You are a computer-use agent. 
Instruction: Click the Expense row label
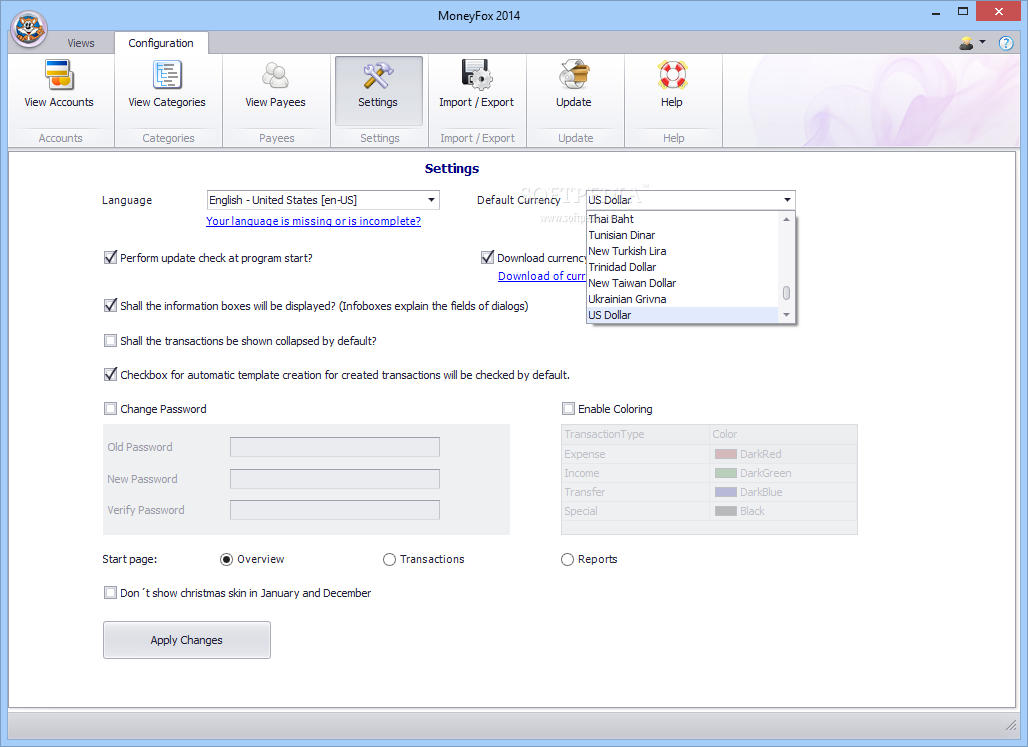click(585, 454)
